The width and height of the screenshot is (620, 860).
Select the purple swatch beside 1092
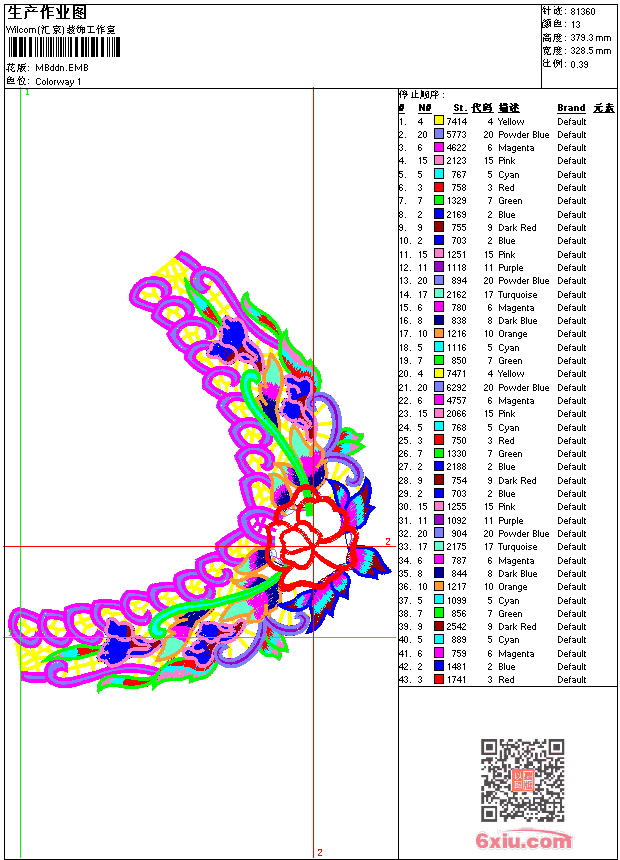click(439, 520)
